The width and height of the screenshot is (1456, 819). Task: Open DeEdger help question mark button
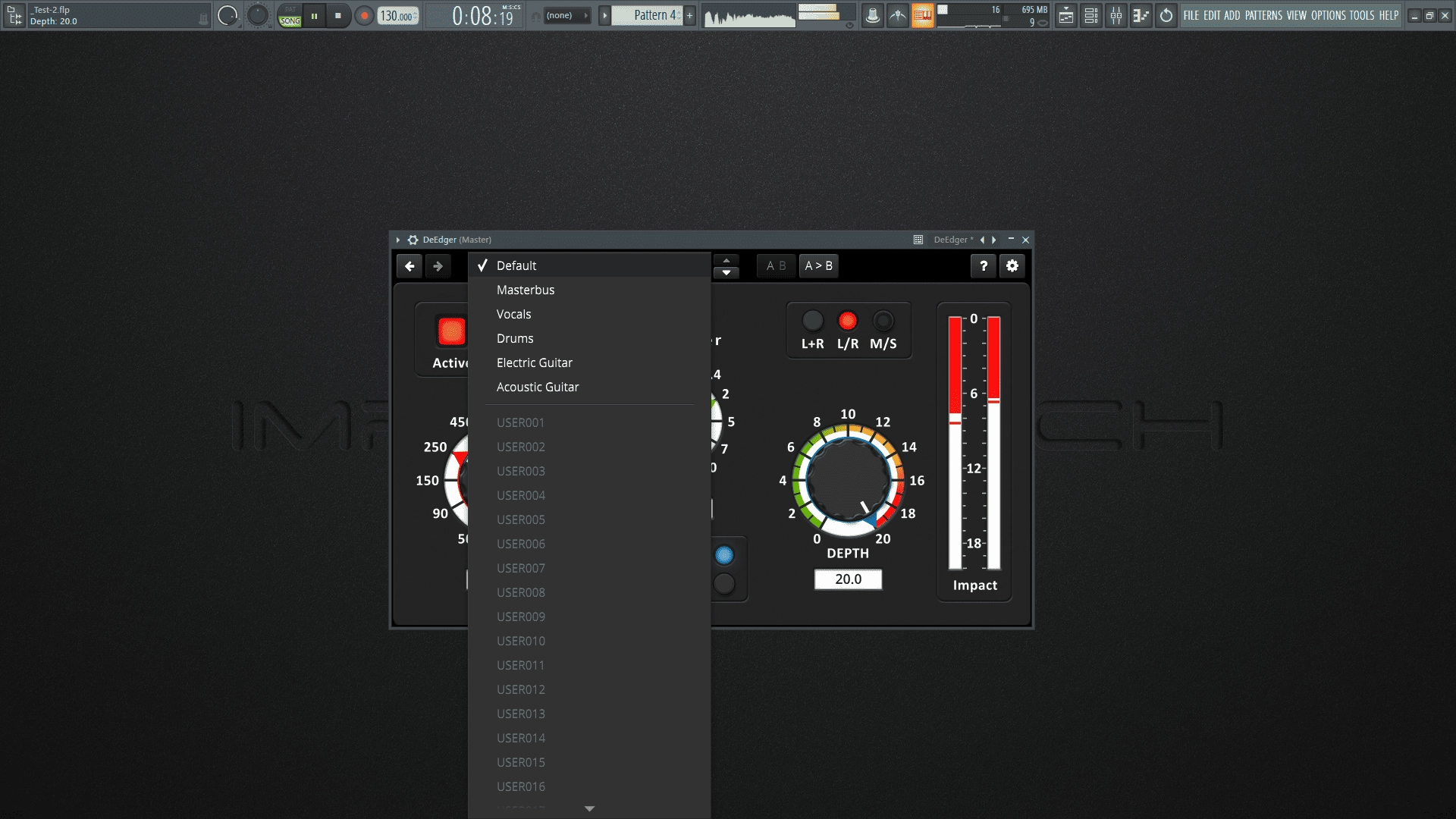984,266
